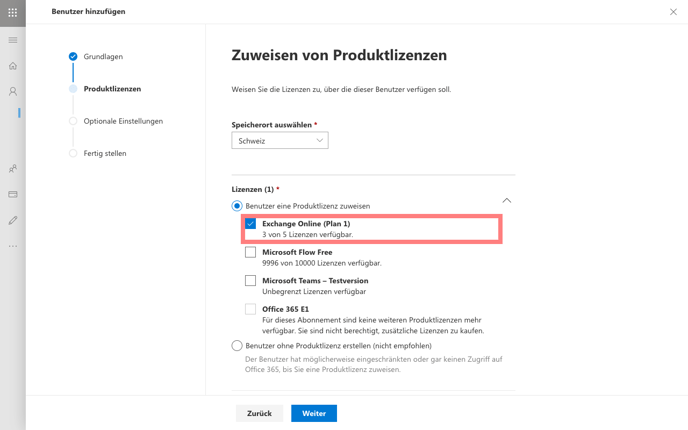
Task: Close the Benutzer hinzufügen panel
Action: point(674,12)
